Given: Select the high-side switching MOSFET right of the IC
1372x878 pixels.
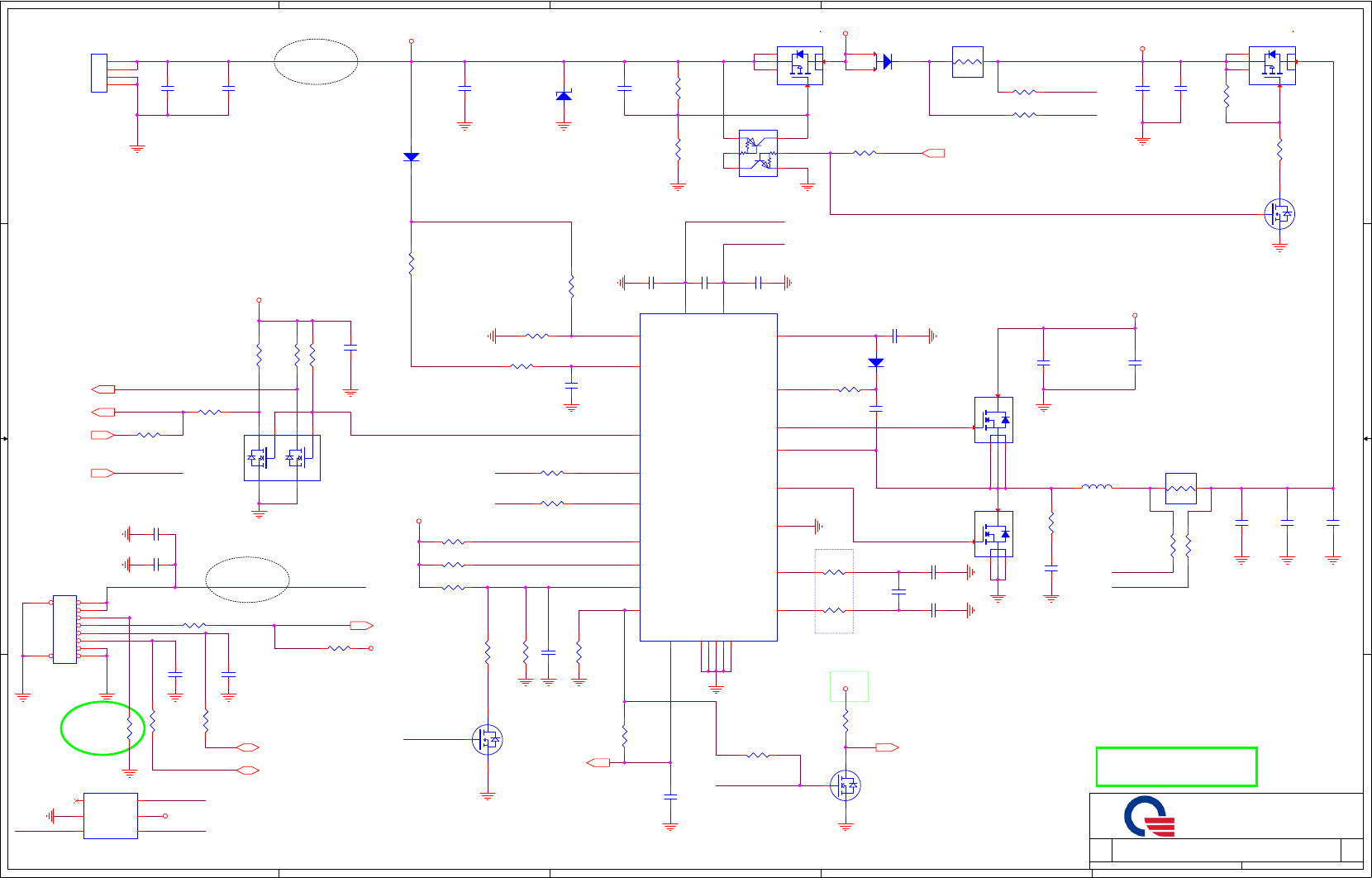Looking at the screenshot, I should click(993, 420).
